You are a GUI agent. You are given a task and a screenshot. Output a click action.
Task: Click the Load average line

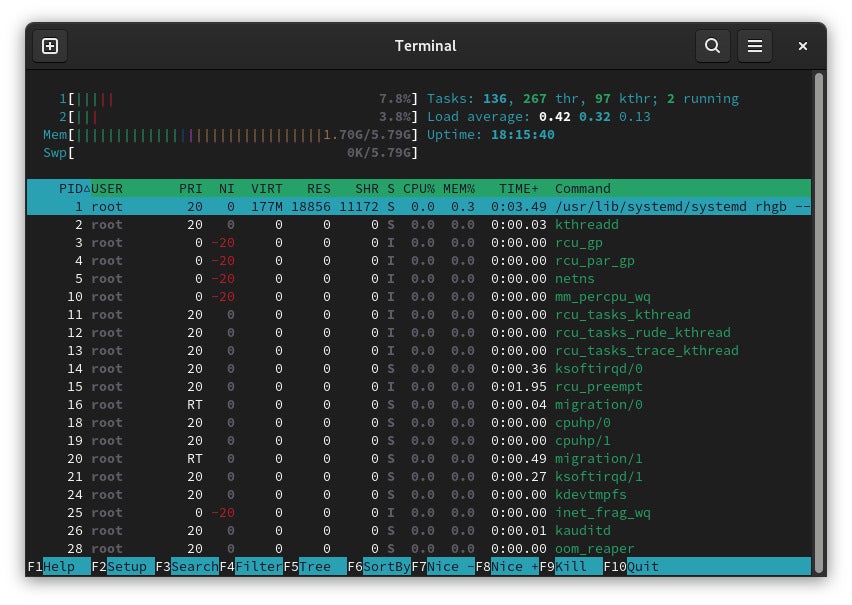coord(538,117)
